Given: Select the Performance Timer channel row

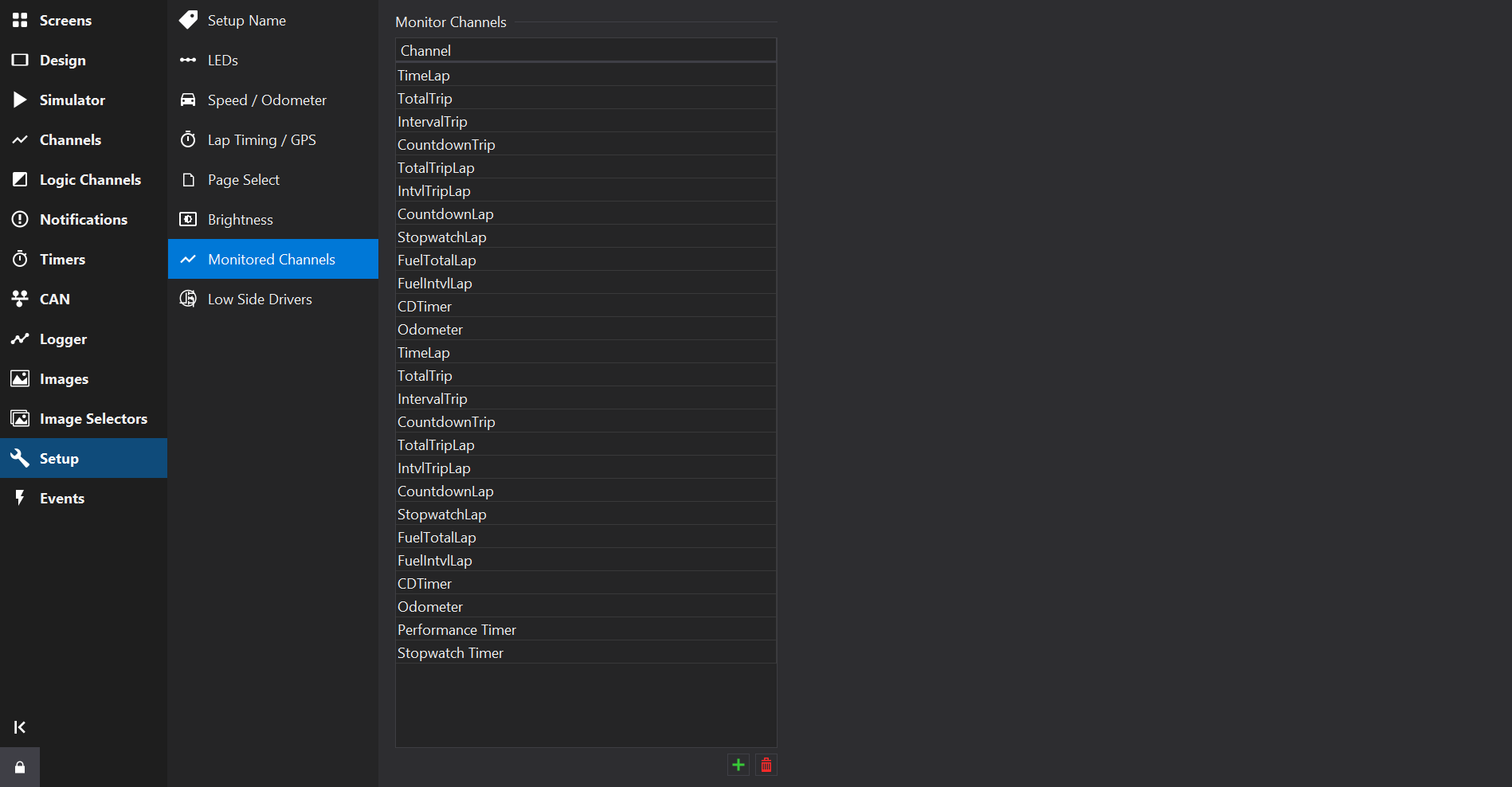Looking at the screenshot, I should click(456, 629).
